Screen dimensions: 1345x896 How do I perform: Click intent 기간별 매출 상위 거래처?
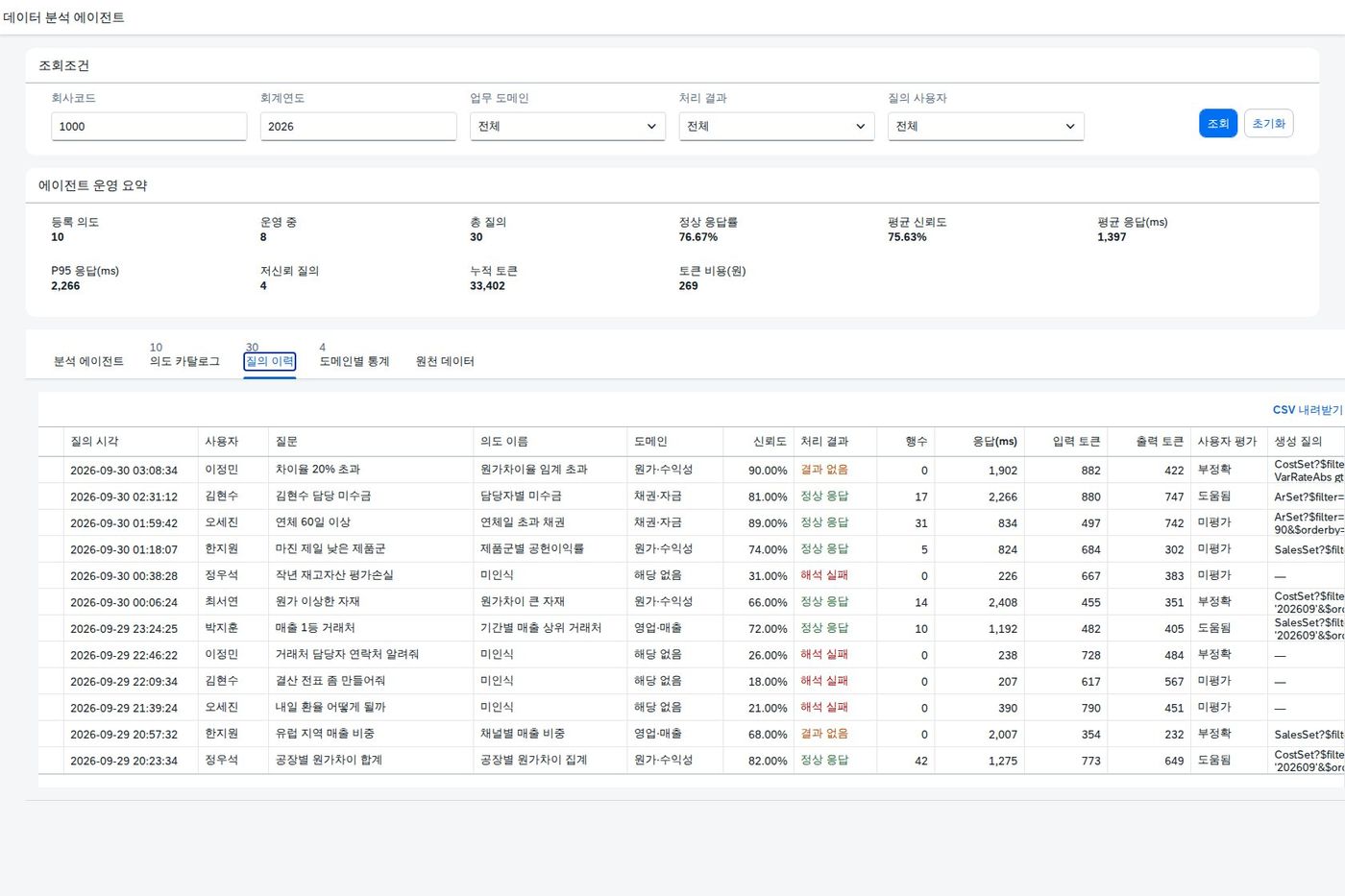(x=541, y=628)
